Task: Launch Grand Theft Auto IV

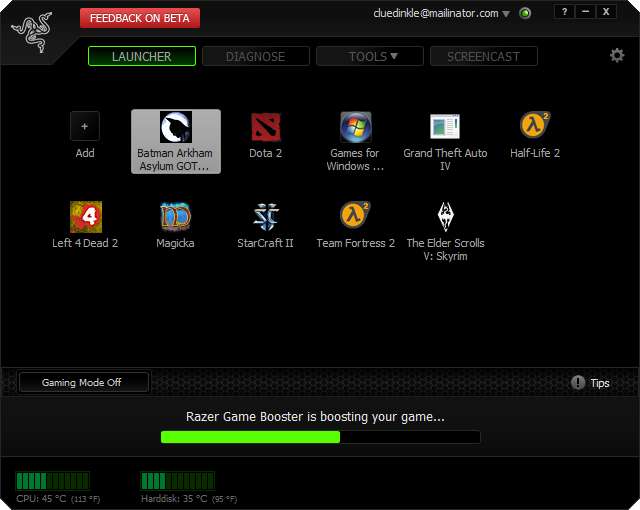Action: pos(445,128)
